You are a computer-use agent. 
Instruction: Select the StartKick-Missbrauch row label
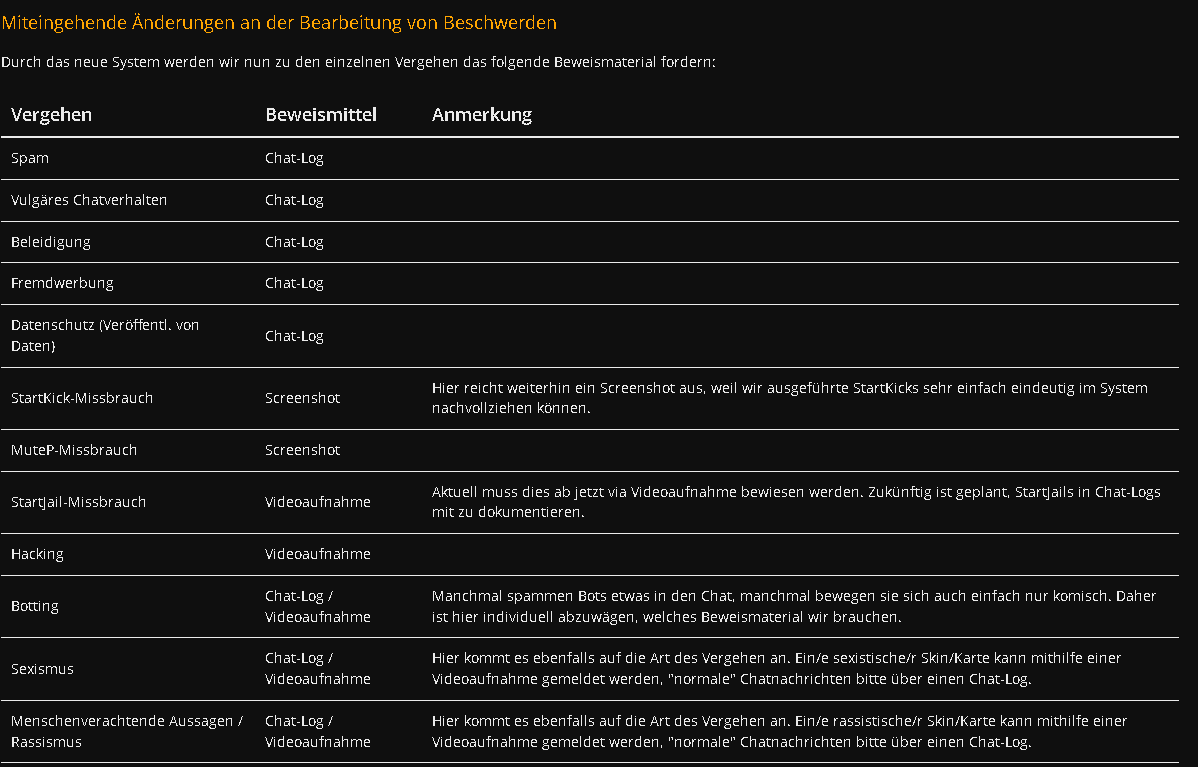pos(82,398)
